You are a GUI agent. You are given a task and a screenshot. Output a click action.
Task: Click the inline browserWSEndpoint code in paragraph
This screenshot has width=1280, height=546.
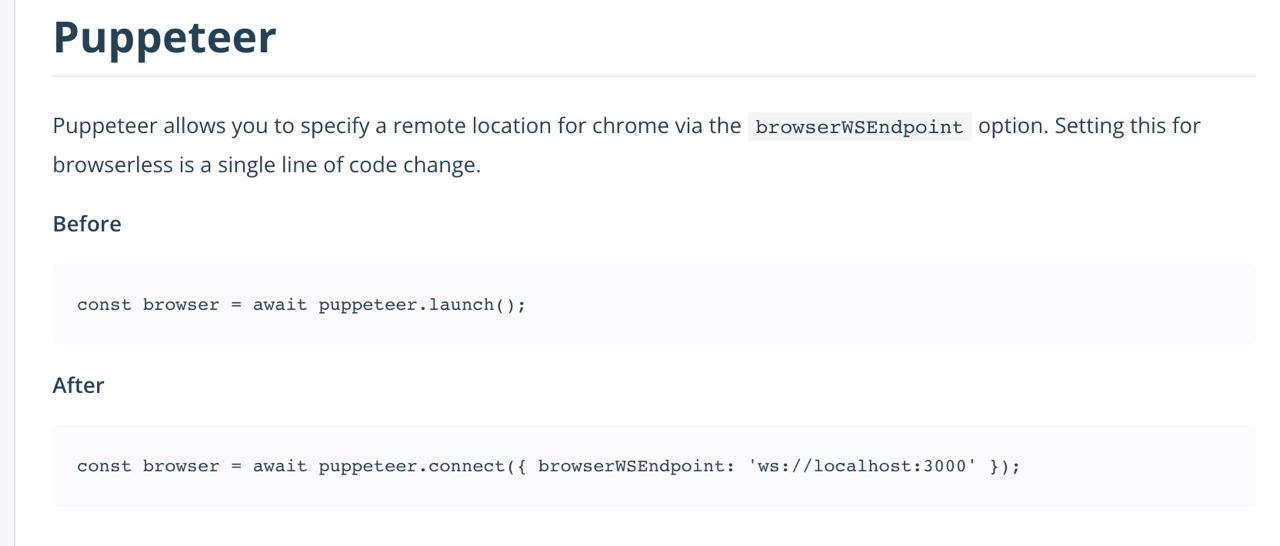coord(860,127)
